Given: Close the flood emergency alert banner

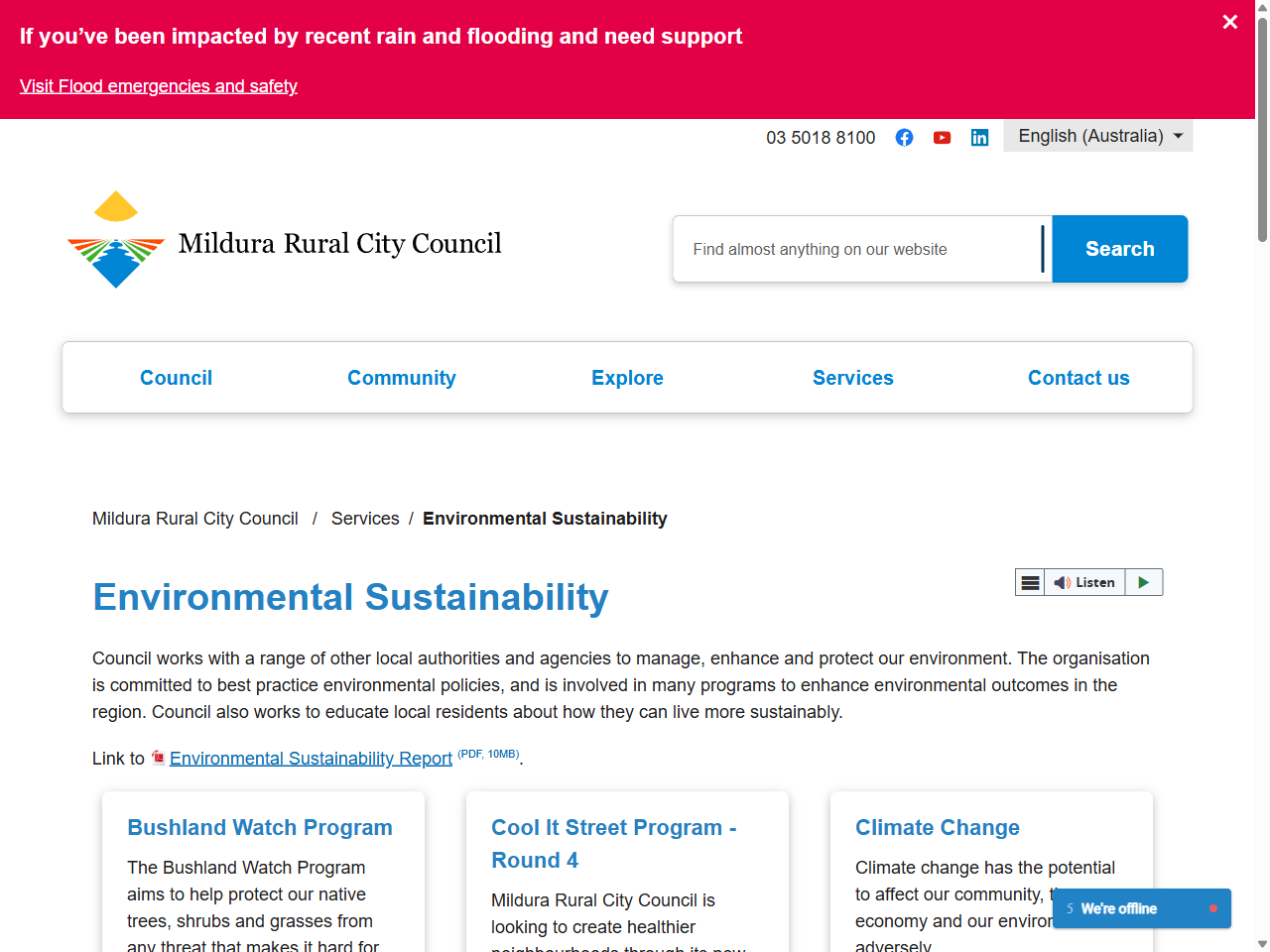Looking at the screenshot, I should click(x=1230, y=22).
